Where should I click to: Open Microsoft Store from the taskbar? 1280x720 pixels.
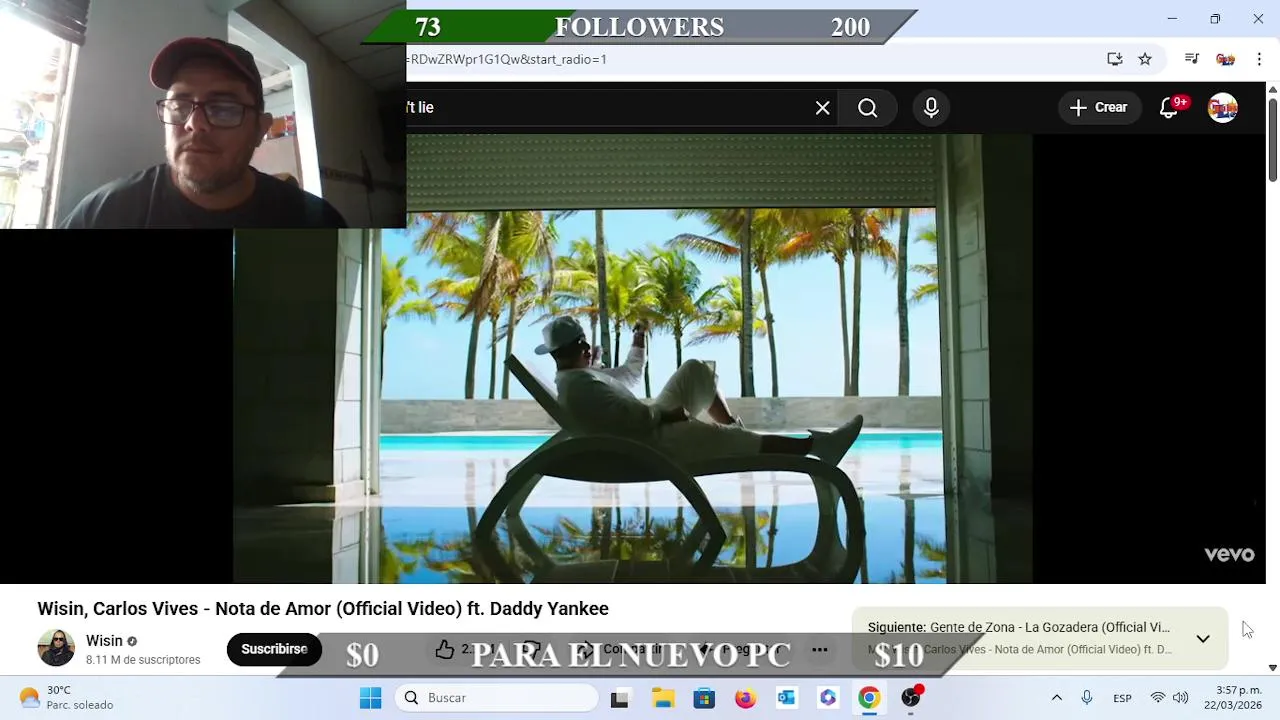(704, 698)
